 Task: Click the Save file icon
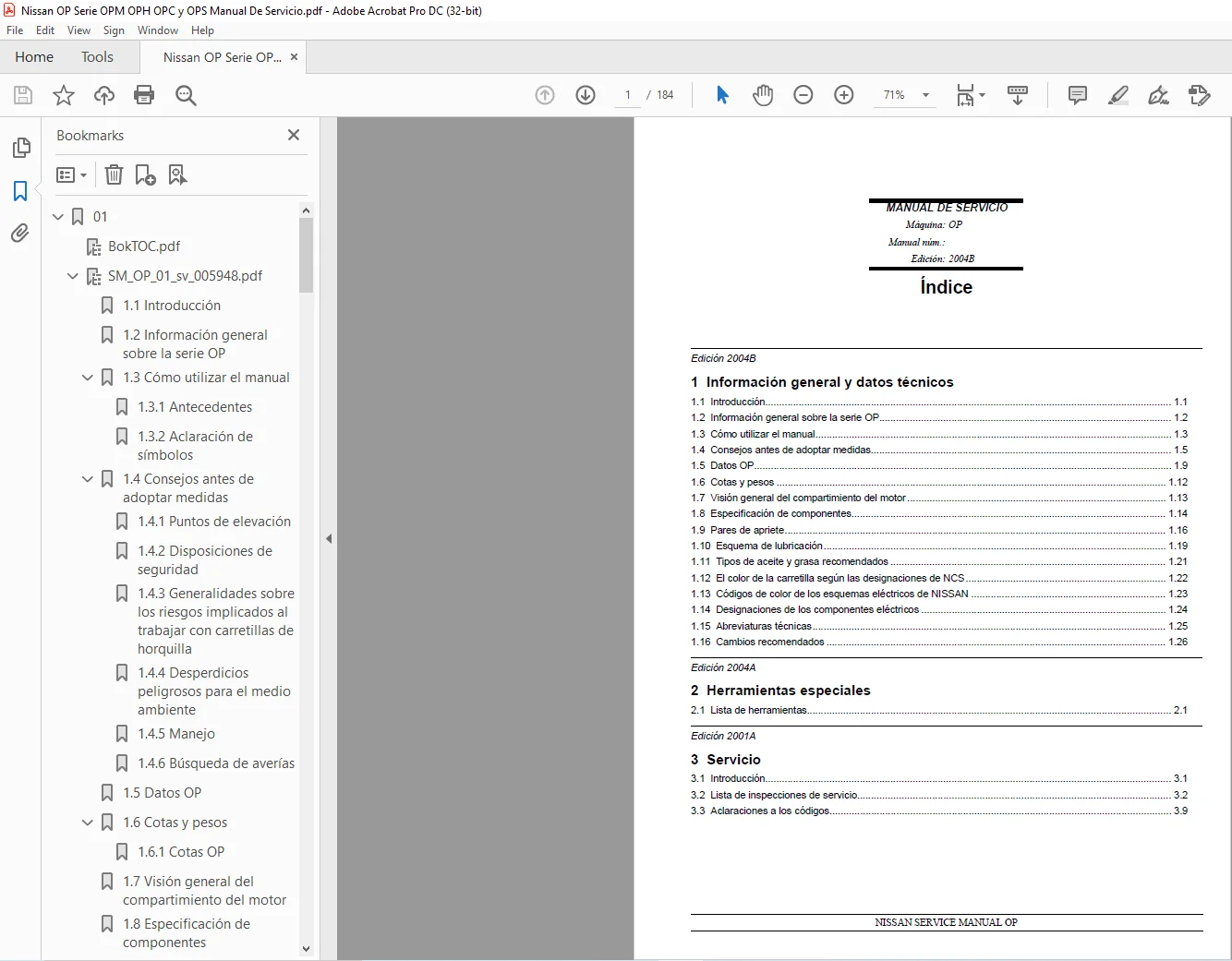pos(23,95)
